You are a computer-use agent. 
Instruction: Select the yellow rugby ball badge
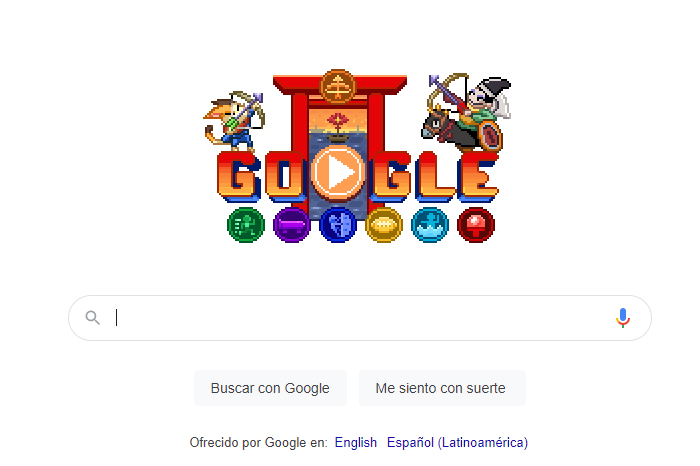[384, 225]
